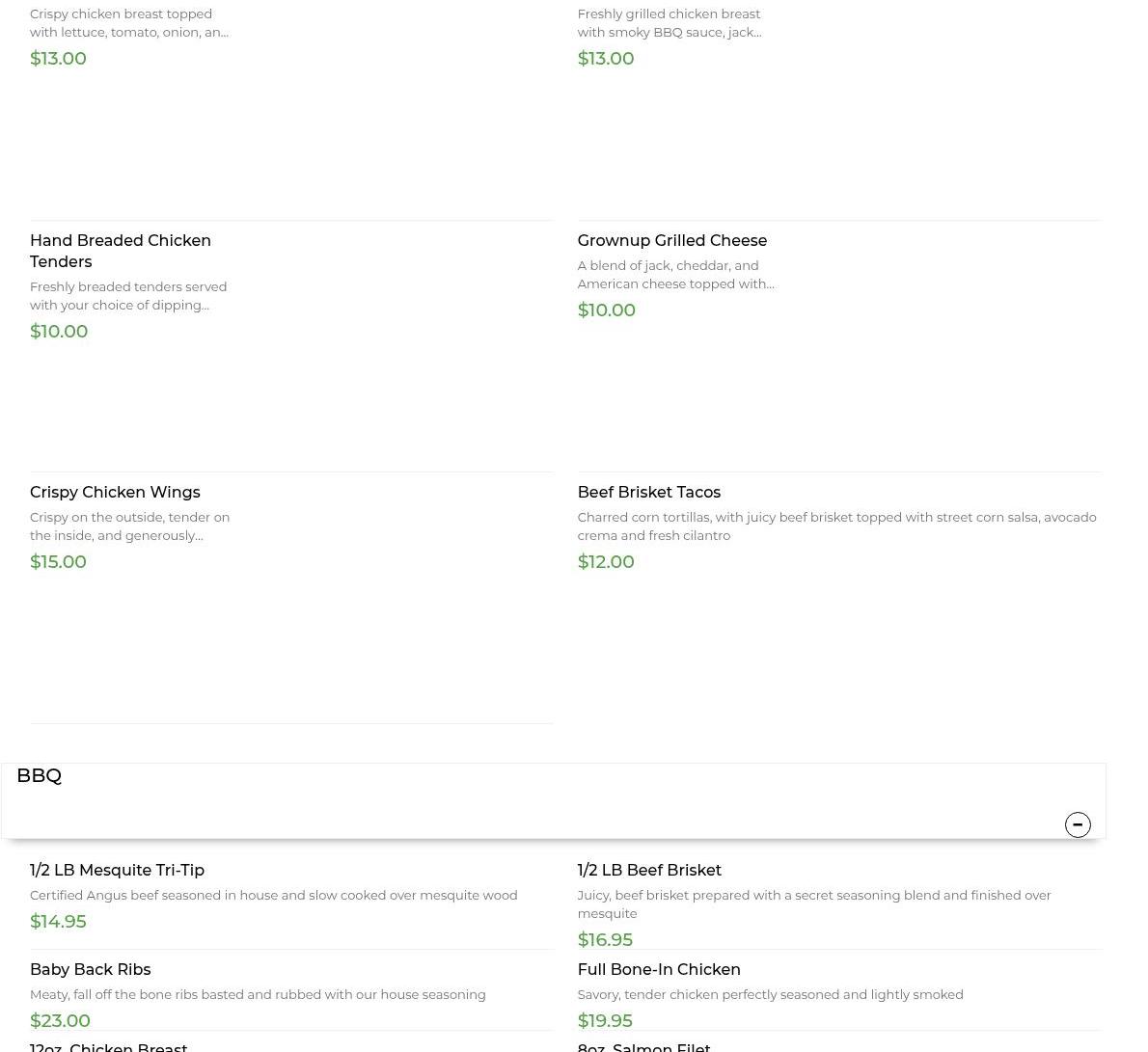The image size is (1148, 1052).
Task: Collapse the BBQ section with minus icon
Action: tap(1078, 824)
